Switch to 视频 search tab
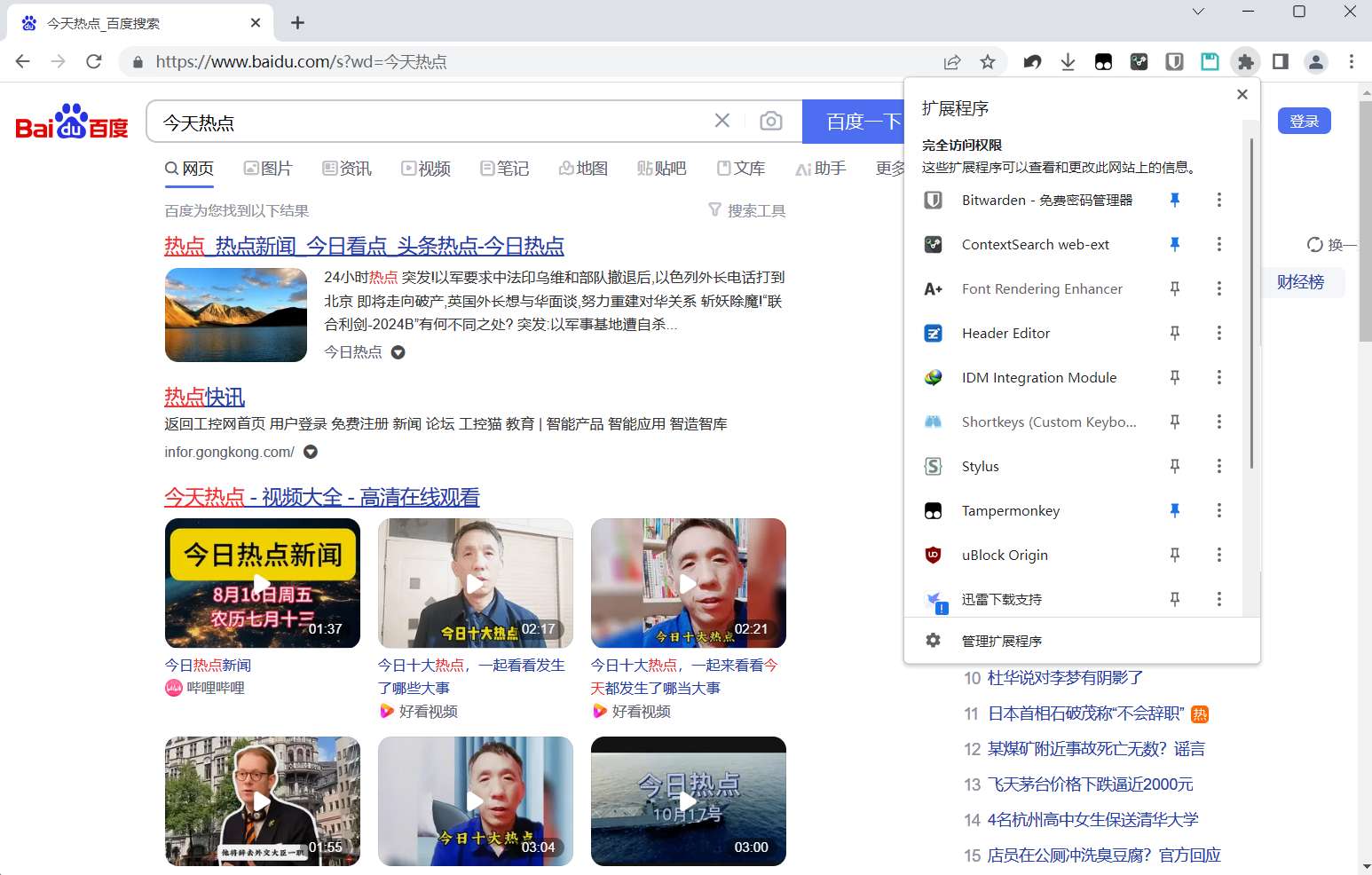This screenshot has width=1372, height=875. coord(426,168)
